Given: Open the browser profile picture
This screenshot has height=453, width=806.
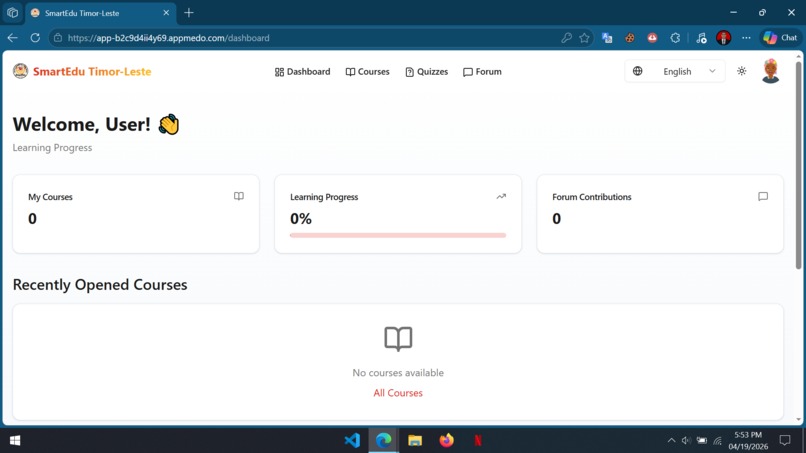Looking at the screenshot, I should tap(723, 38).
